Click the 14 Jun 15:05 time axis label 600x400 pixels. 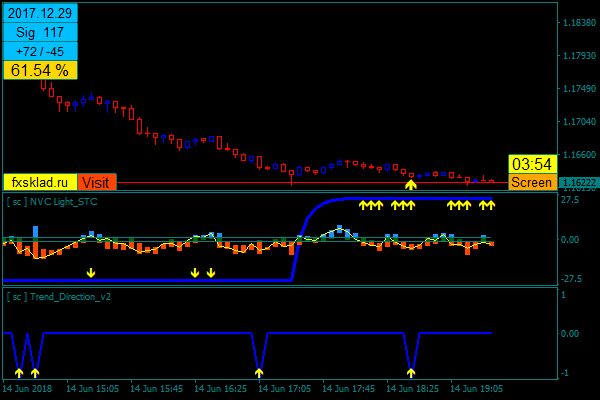point(93,389)
